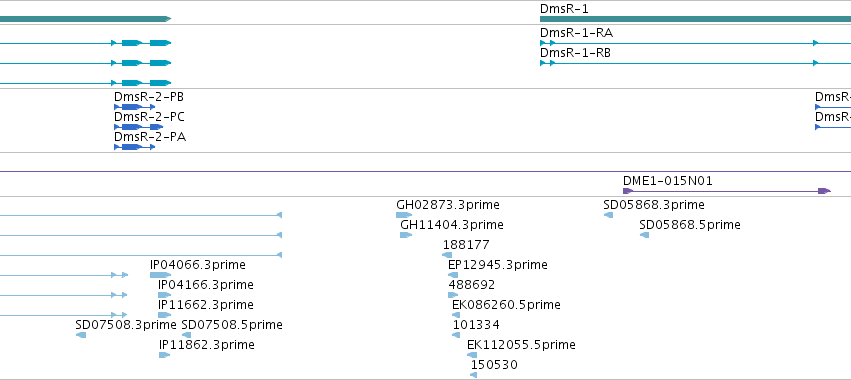Click the EK112055.5prime marker
The height and width of the screenshot is (380, 851).
coord(472,355)
